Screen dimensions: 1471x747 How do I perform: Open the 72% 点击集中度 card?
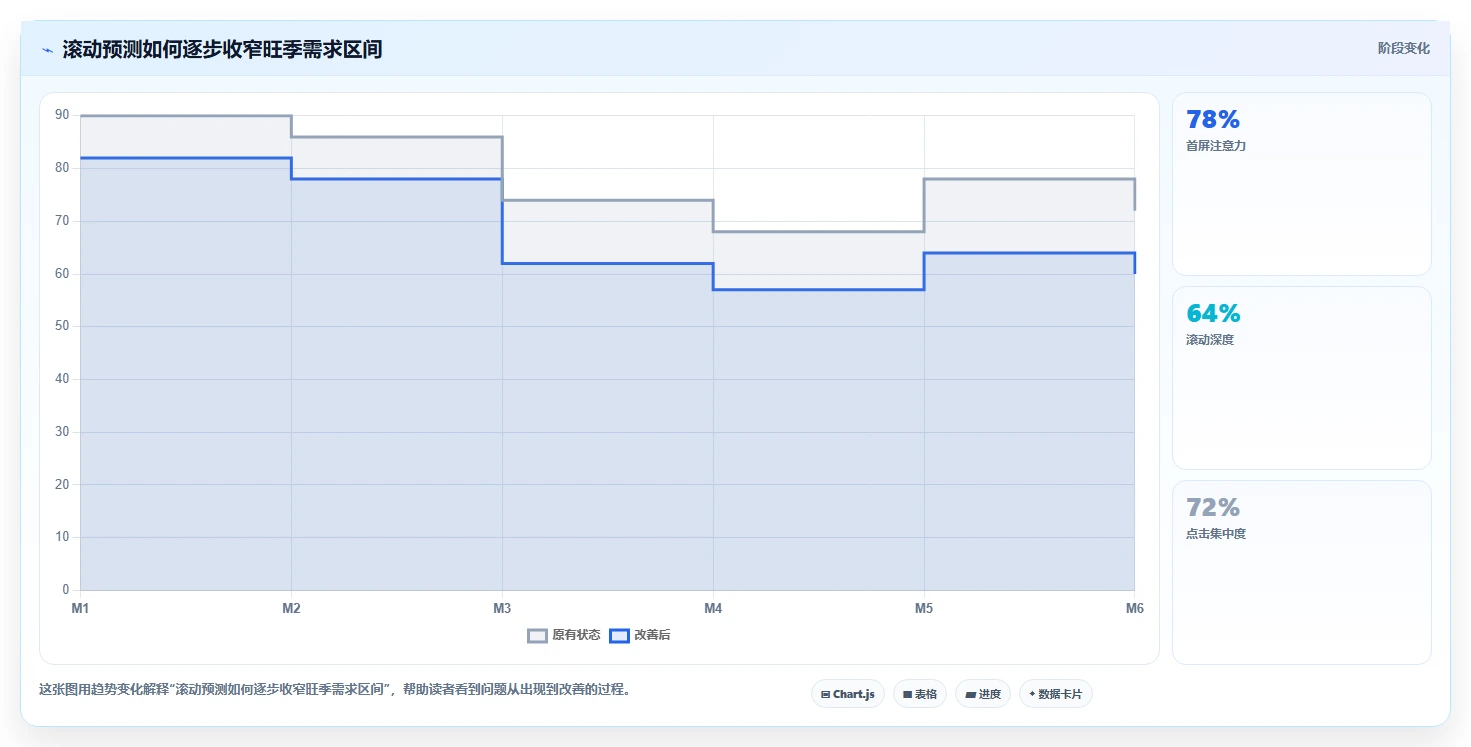[1301, 572]
